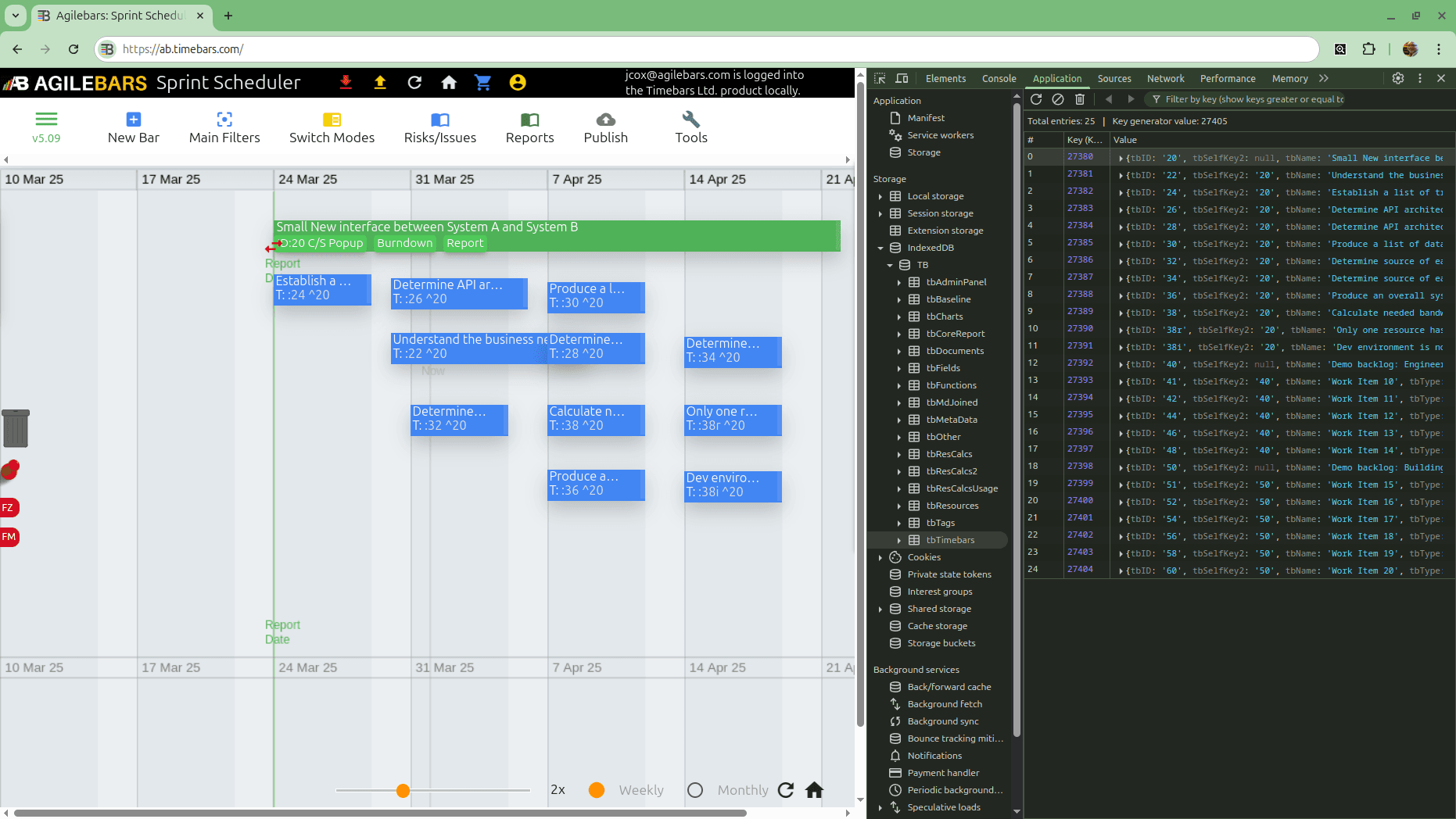Viewport: 1456px width, 819px height.
Task: Click the horizontal scrollbar under the chart
Action: tap(380, 813)
